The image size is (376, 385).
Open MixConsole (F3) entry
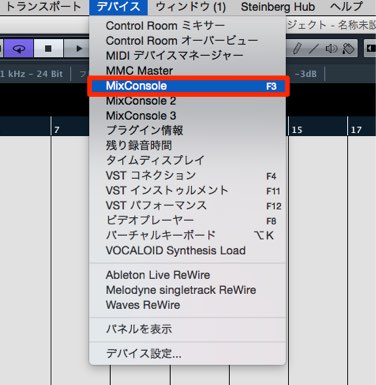click(x=188, y=86)
